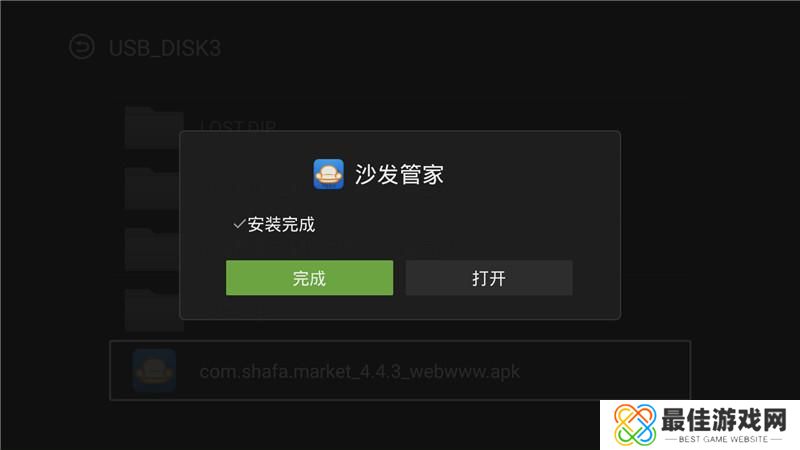Click the circular back arrow icon
800x450 pixels.
[x=82, y=47]
